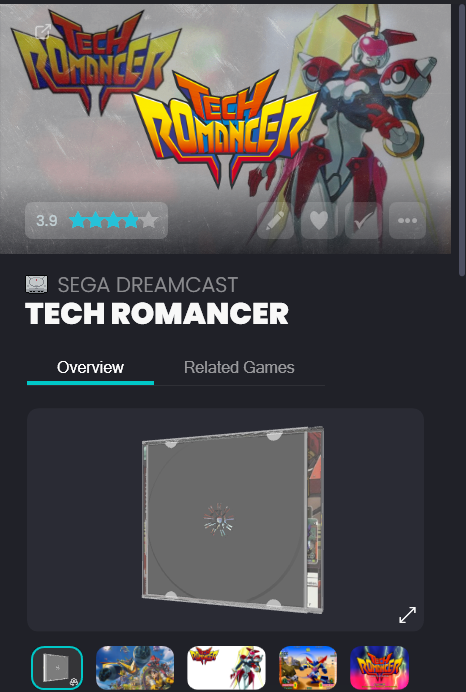The height and width of the screenshot is (692, 466).
Task: Select the 3D box model thumbnail
Action: coord(57,668)
